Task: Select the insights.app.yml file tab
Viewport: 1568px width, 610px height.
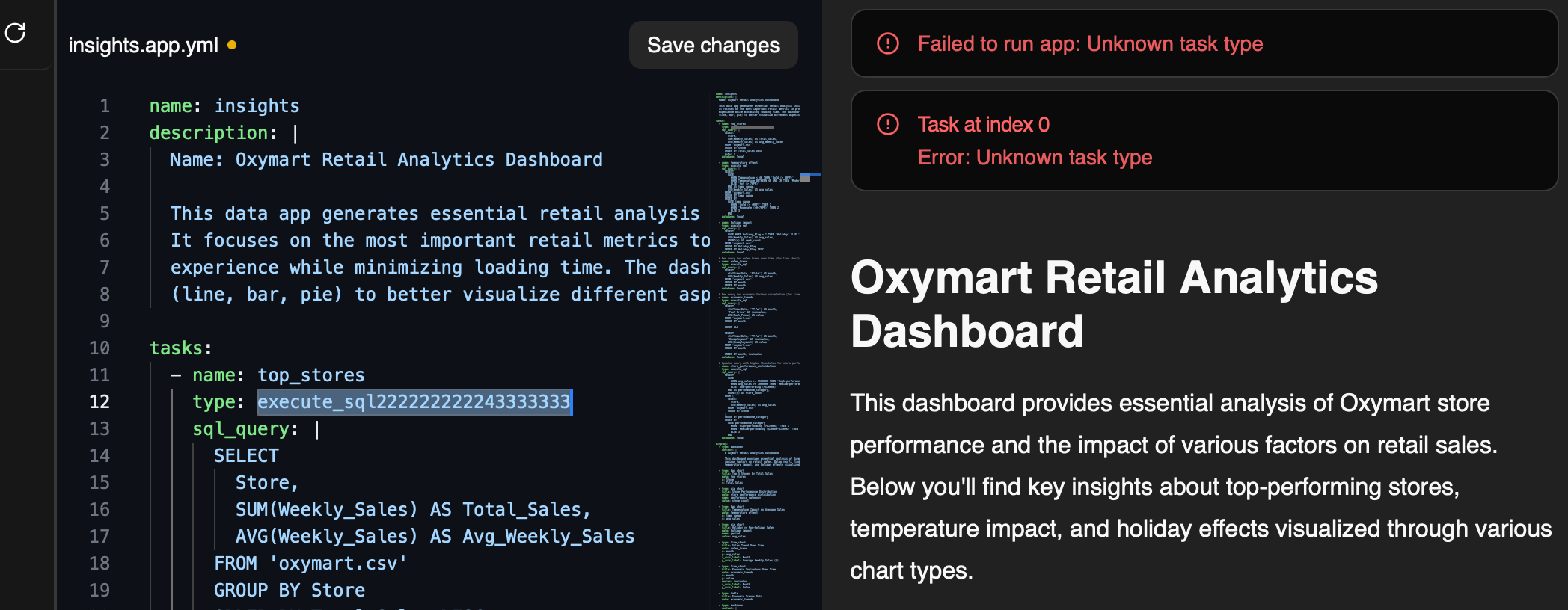Action: (x=143, y=46)
